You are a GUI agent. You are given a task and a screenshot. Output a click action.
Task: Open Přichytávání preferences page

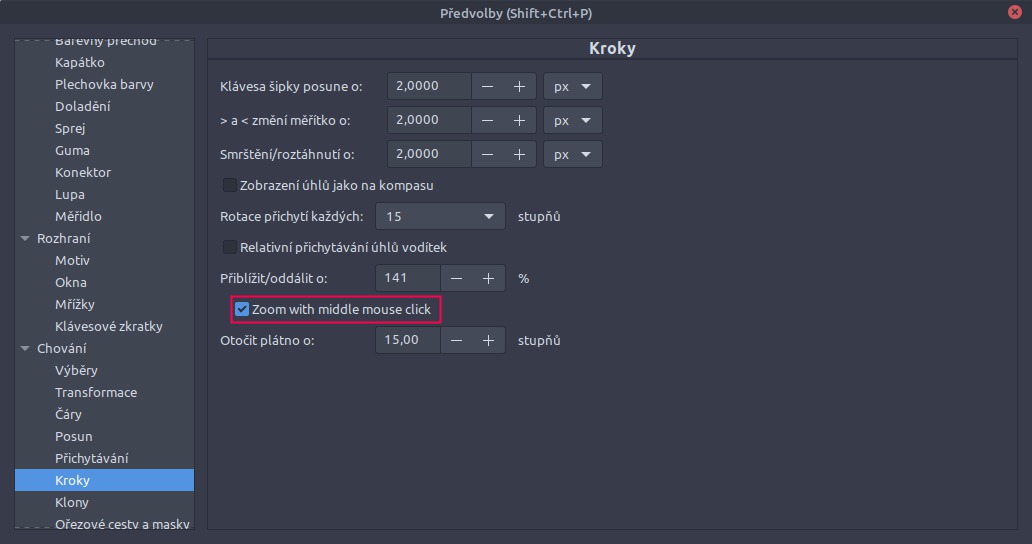[x=91, y=458]
